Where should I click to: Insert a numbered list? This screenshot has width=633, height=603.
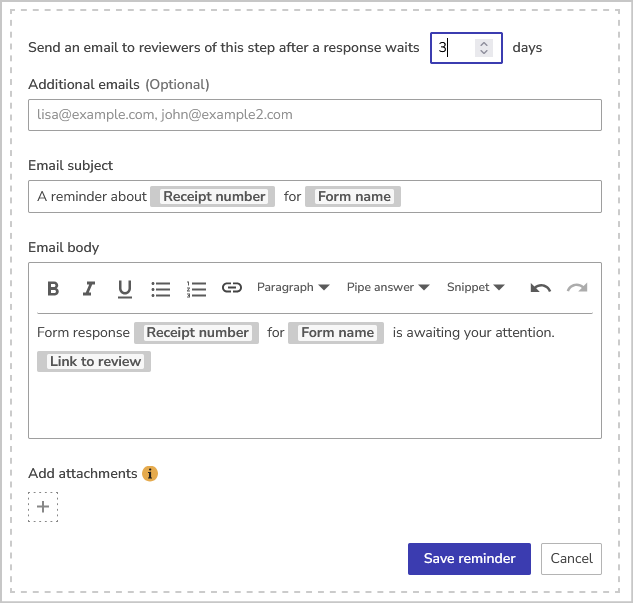[196, 288]
